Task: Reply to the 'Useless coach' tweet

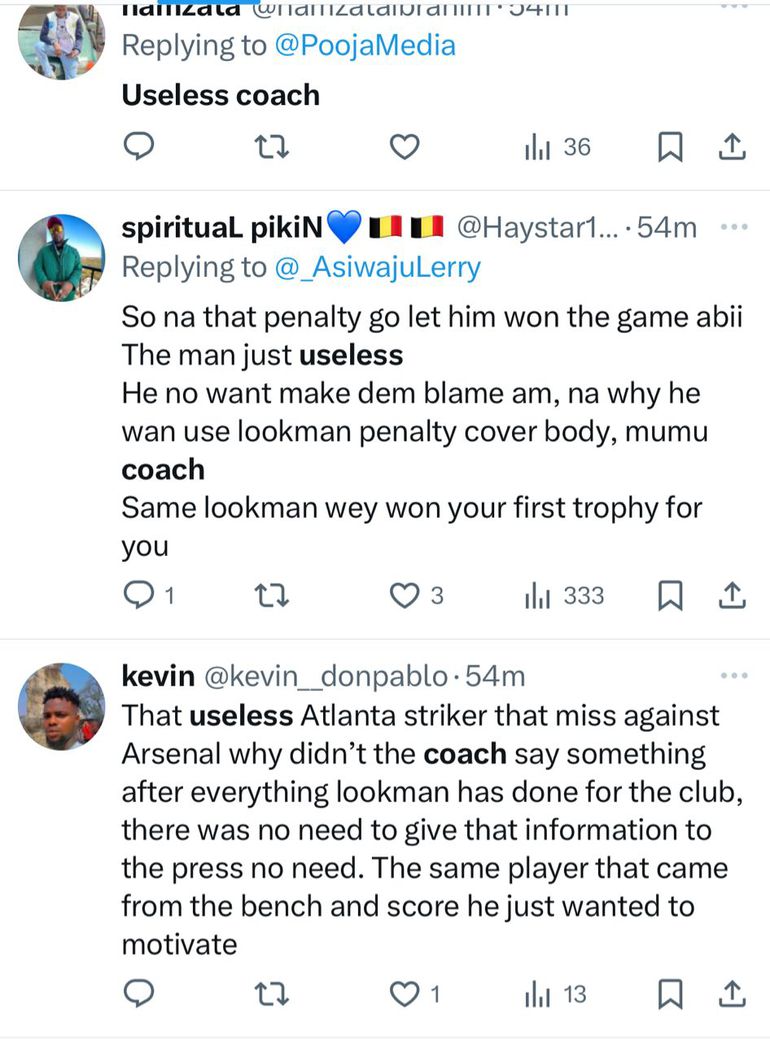Action: point(138,148)
